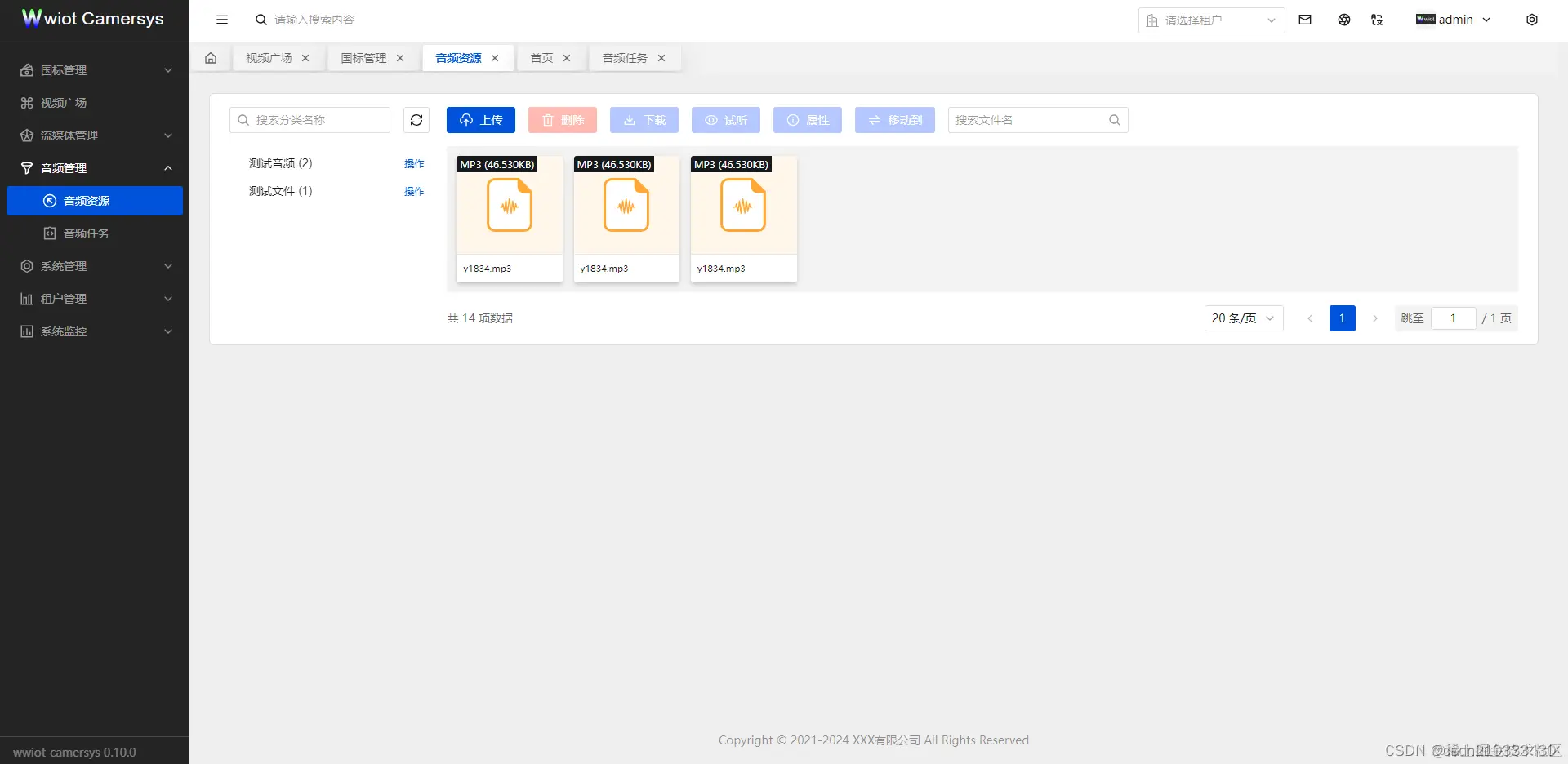1568x764 pixels.
Task: Select the 测试文件 (1) category
Action: [x=281, y=191]
